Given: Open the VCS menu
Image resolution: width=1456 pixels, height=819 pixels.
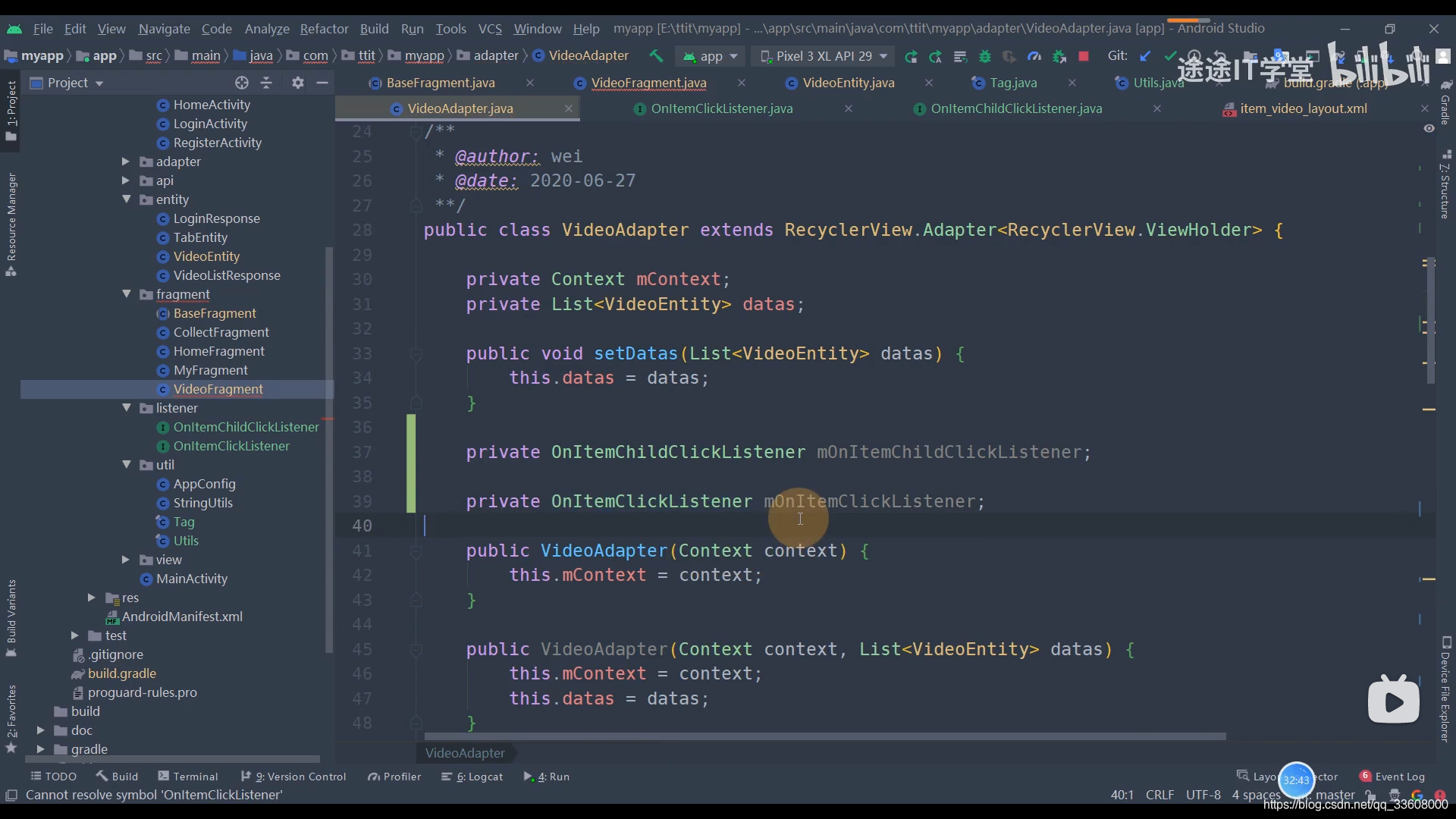Looking at the screenshot, I should coord(490,29).
